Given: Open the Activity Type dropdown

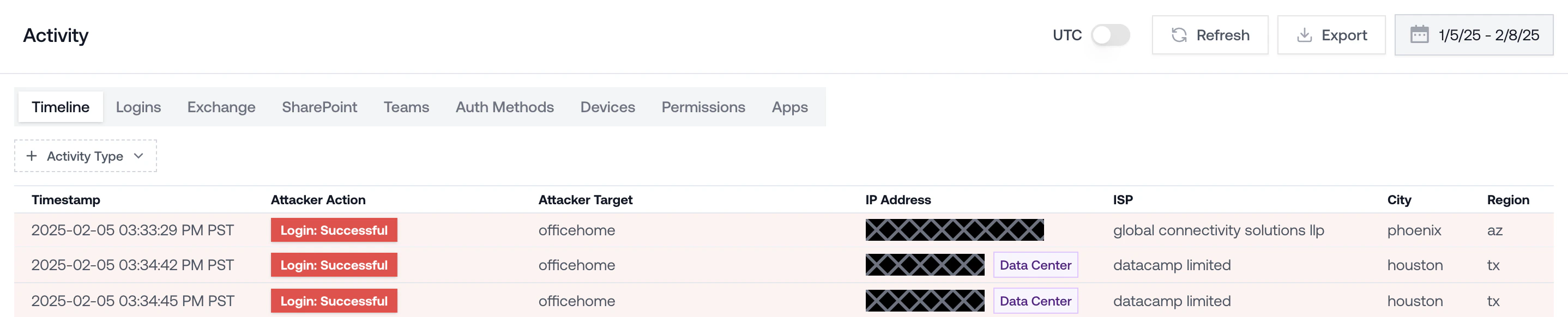Looking at the screenshot, I should point(85,156).
